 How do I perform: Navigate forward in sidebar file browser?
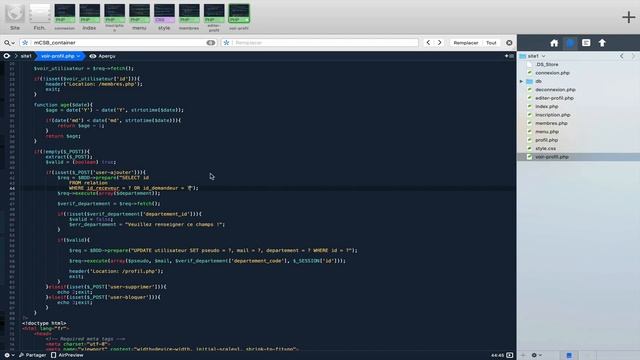pyautogui.click(x=633, y=56)
